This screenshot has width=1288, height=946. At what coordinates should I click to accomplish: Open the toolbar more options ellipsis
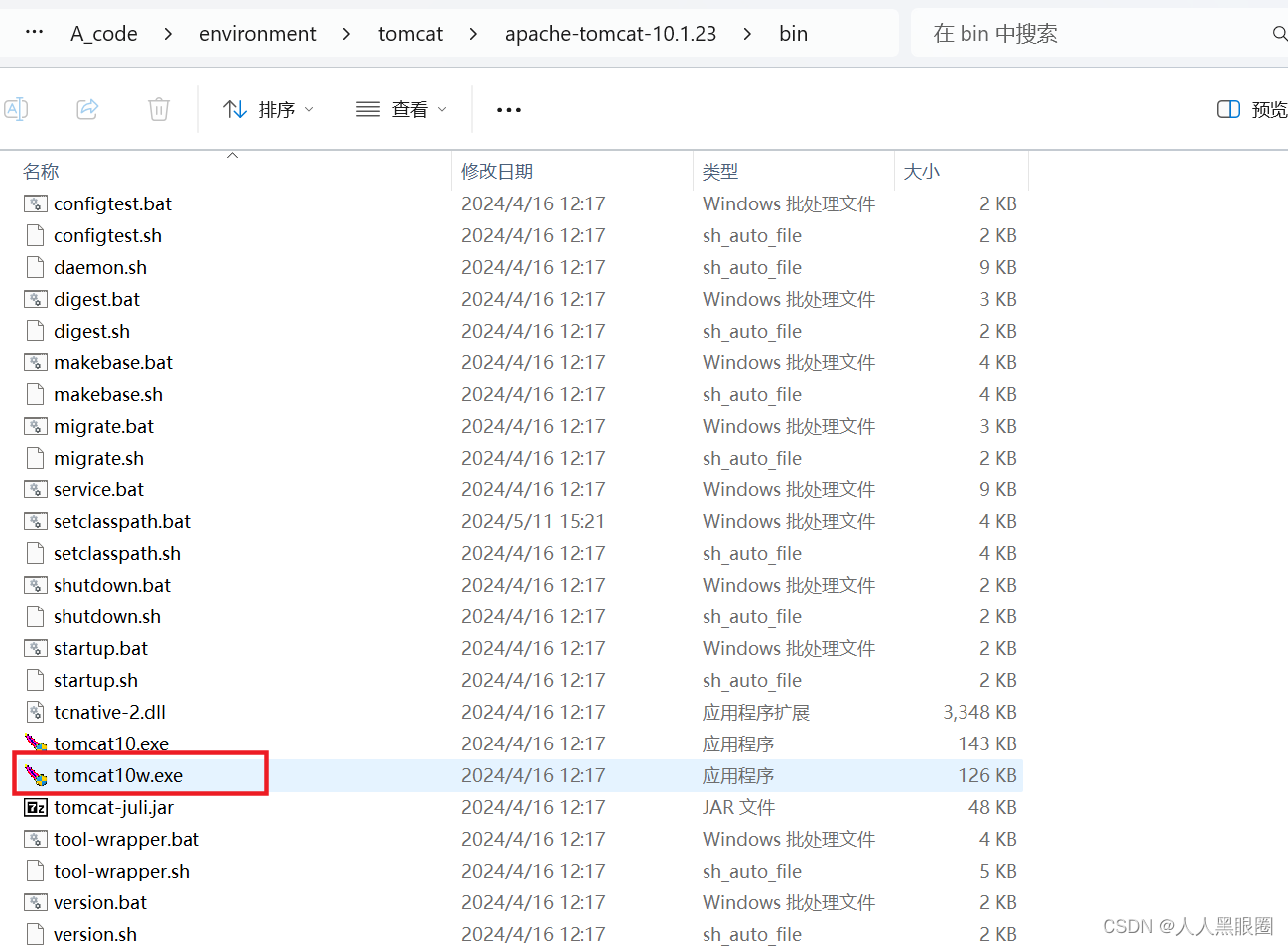click(x=509, y=109)
